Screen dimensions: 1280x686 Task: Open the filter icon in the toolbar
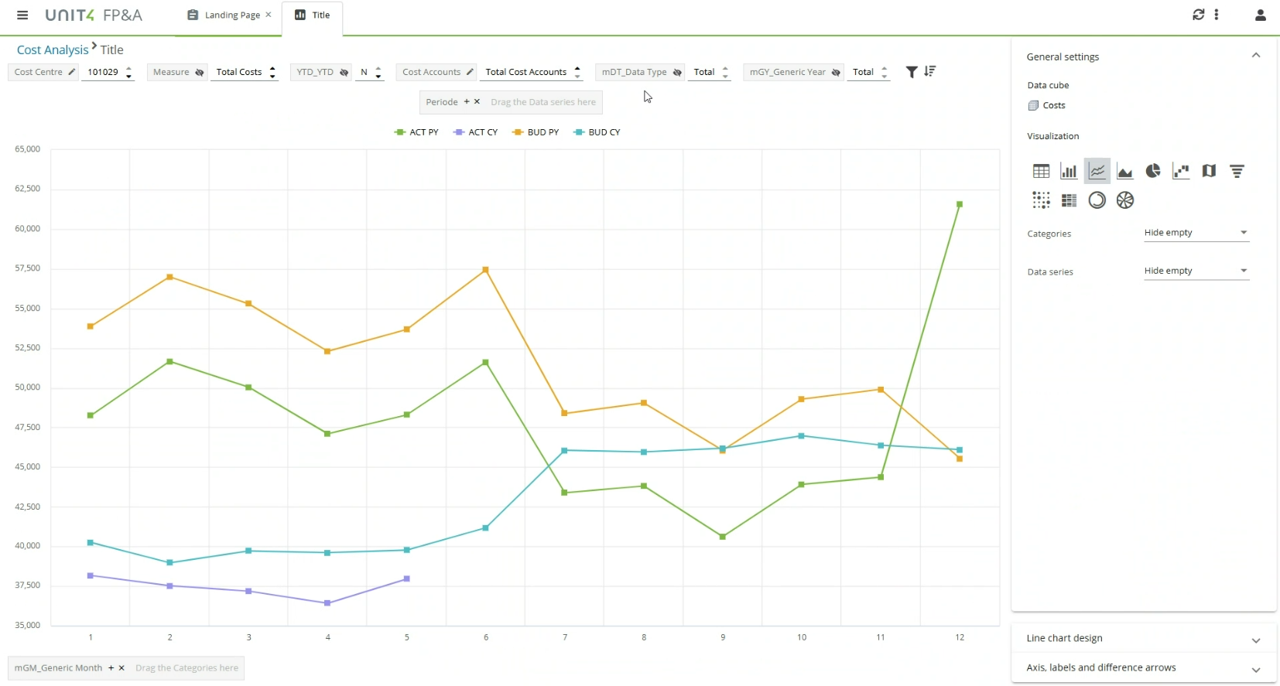point(911,71)
